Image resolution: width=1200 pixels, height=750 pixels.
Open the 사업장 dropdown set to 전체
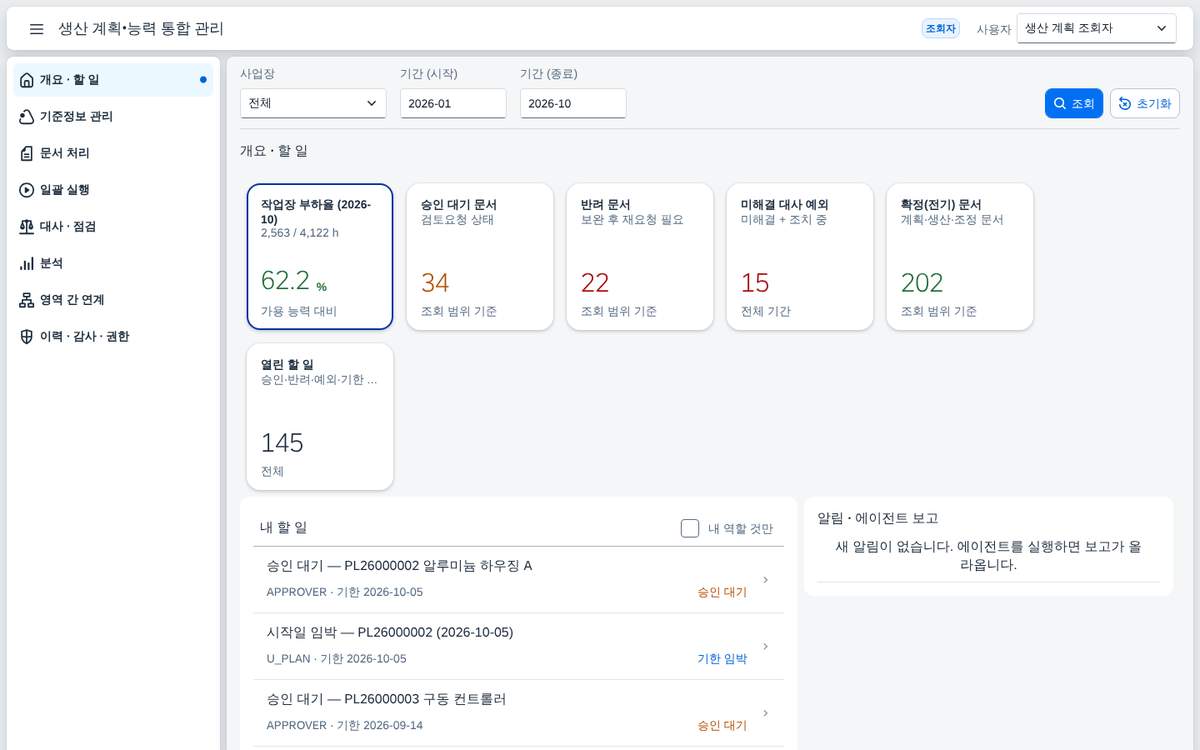coord(313,103)
